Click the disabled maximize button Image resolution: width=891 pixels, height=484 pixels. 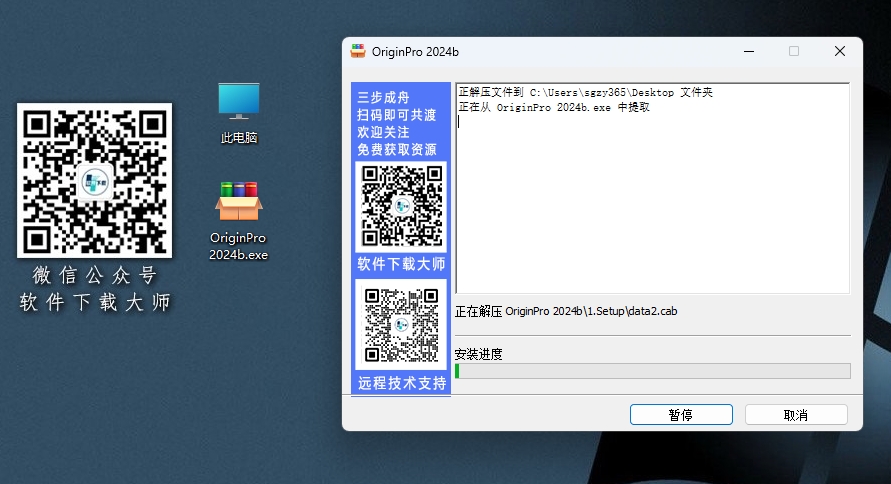794,51
